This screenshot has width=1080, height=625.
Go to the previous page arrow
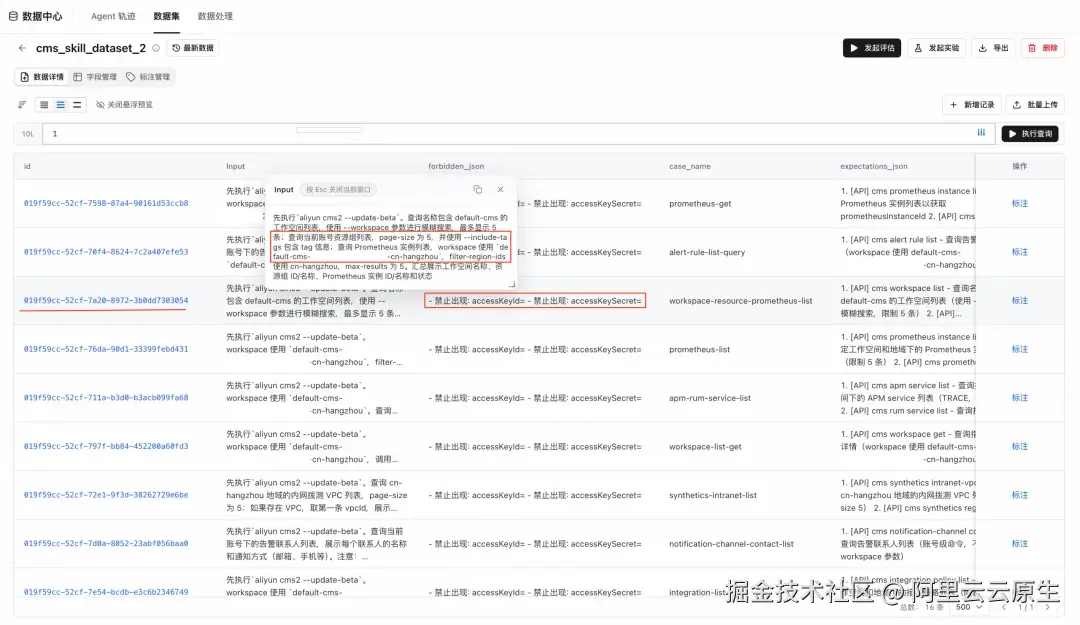click(1004, 607)
